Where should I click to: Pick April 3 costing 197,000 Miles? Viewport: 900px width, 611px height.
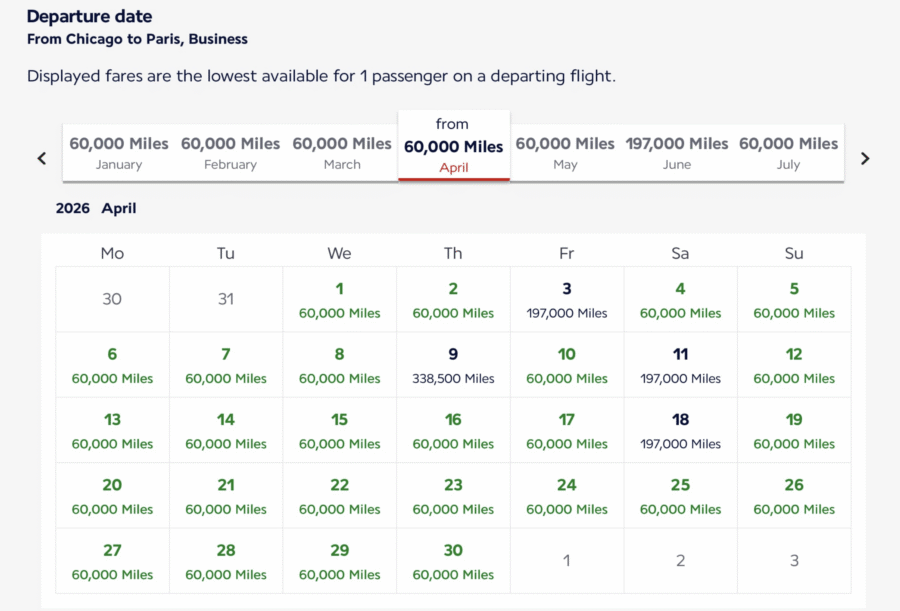click(x=566, y=300)
